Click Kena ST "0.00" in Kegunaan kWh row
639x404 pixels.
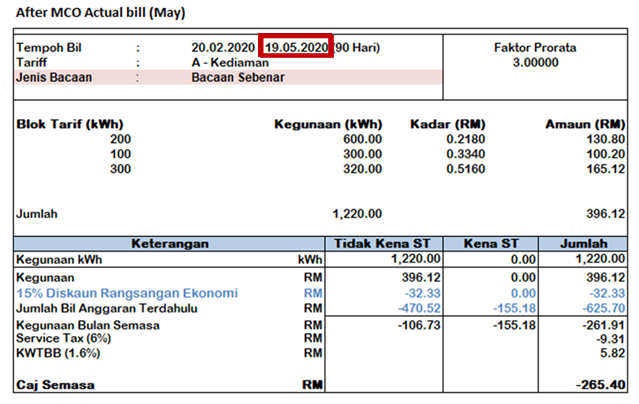click(x=523, y=260)
